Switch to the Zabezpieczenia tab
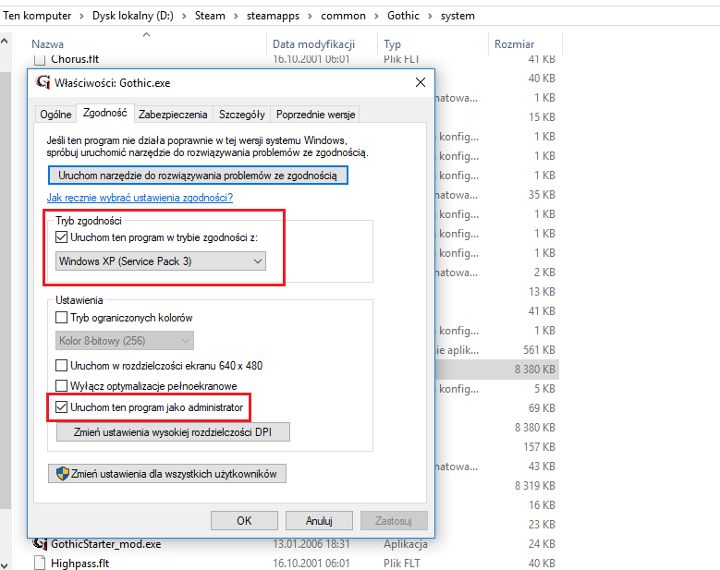The image size is (720, 570). [173, 114]
